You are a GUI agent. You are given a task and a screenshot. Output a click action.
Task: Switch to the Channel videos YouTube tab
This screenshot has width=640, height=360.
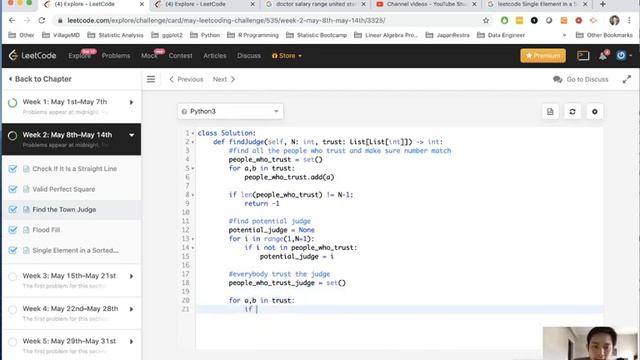(426, 4)
